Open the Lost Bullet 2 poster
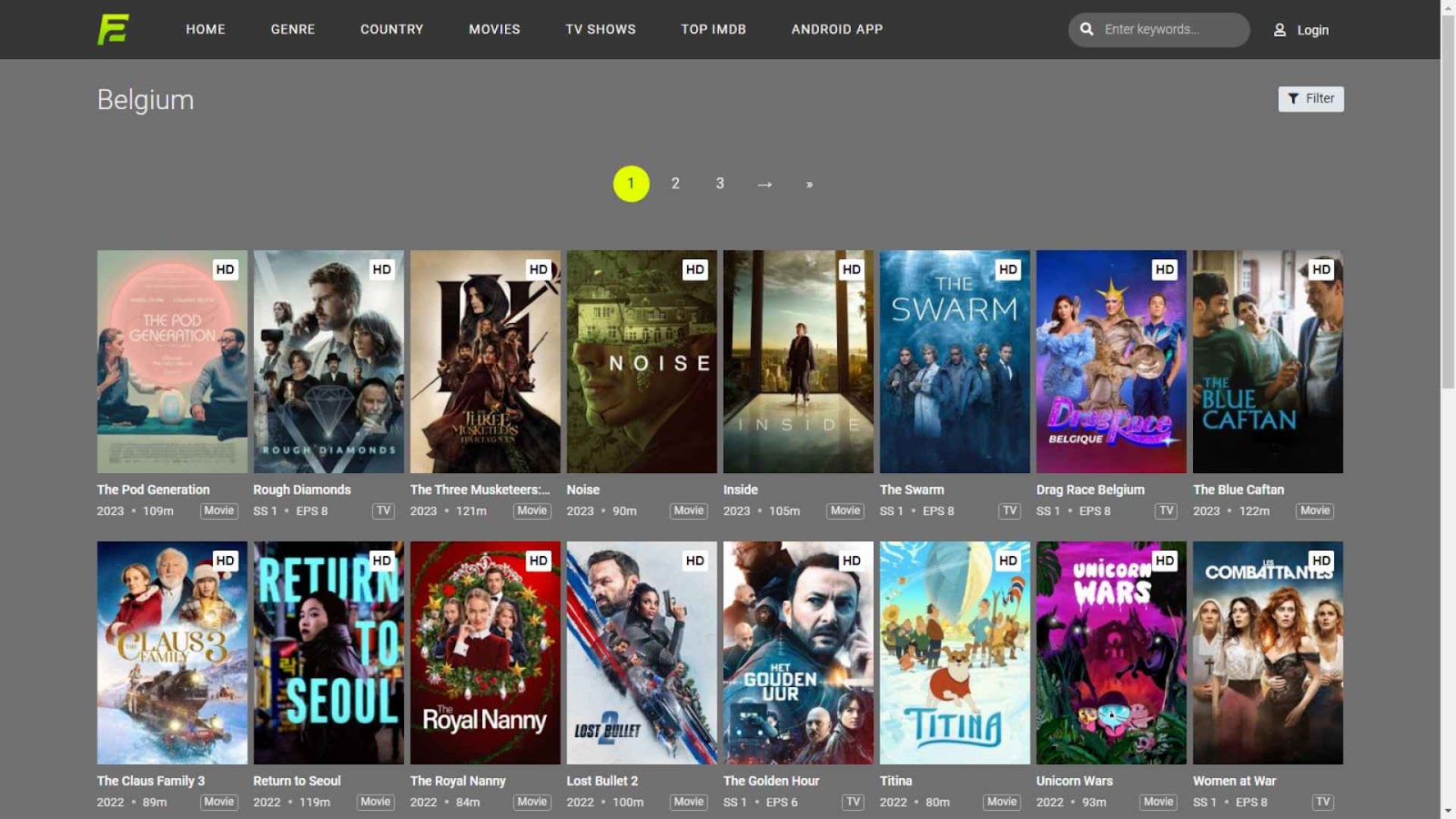 (642, 652)
